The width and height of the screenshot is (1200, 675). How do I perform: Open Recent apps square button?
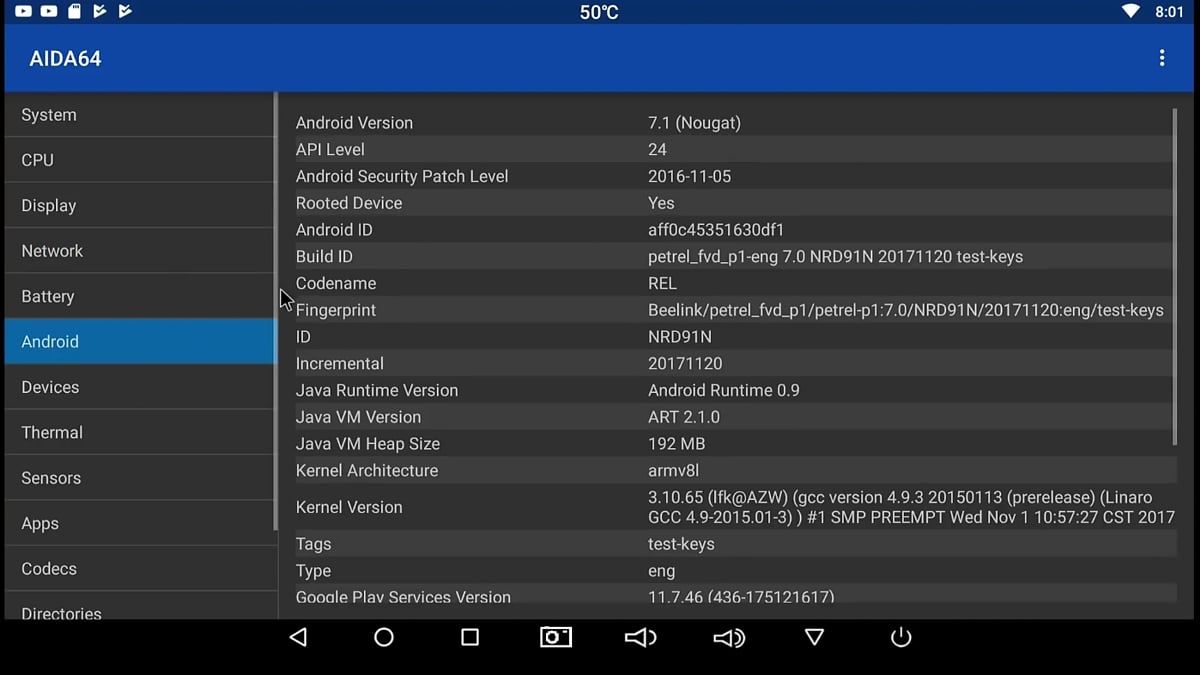click(470, 637)
